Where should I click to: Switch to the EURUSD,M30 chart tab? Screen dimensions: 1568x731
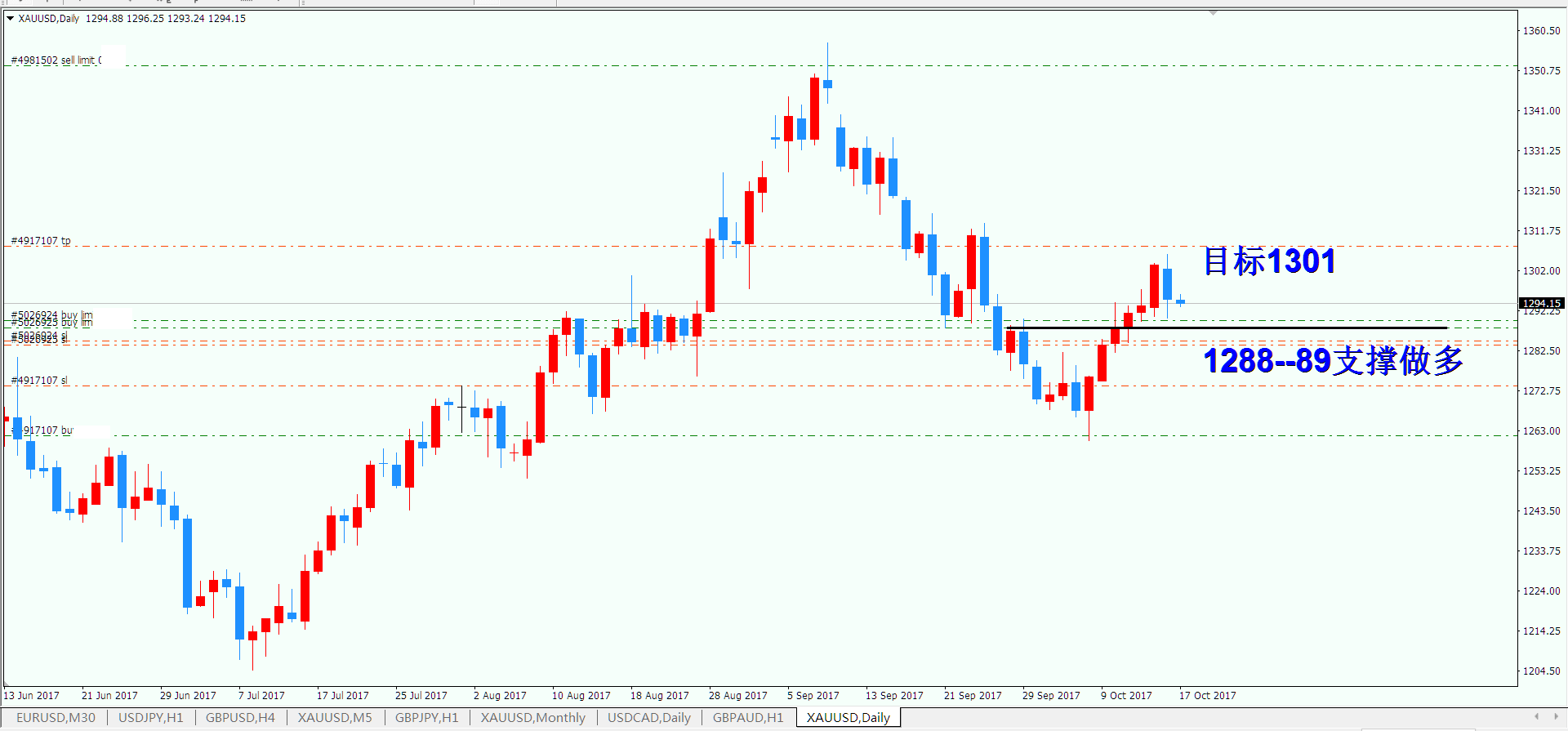(x=56, y=717)
